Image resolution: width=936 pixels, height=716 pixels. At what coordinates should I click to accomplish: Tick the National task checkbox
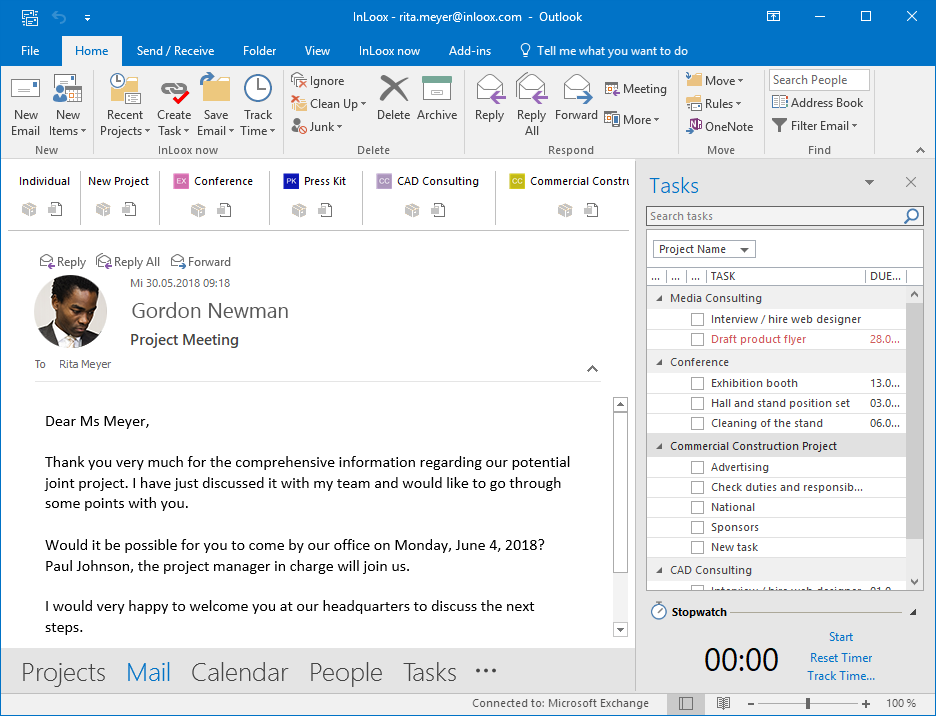pos(697,507)
